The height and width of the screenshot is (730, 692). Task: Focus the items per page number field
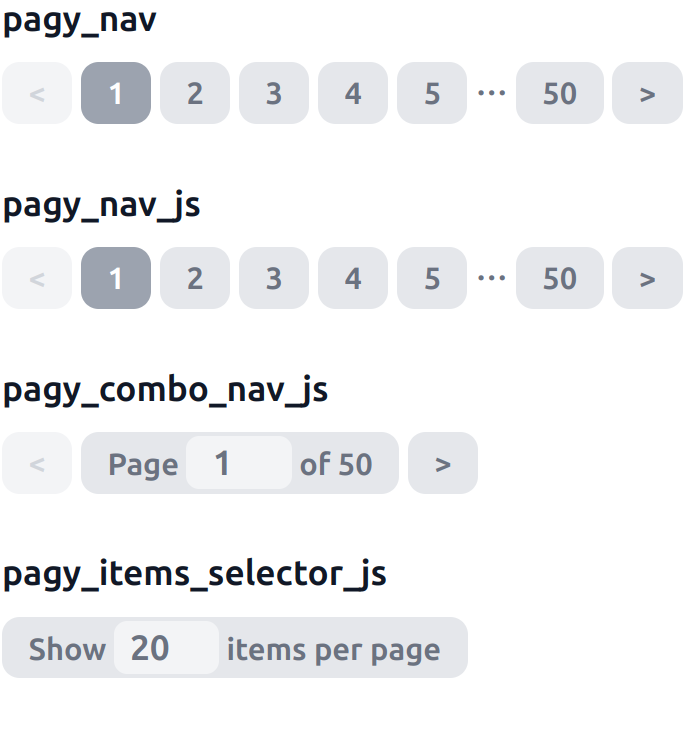point(166,648)
